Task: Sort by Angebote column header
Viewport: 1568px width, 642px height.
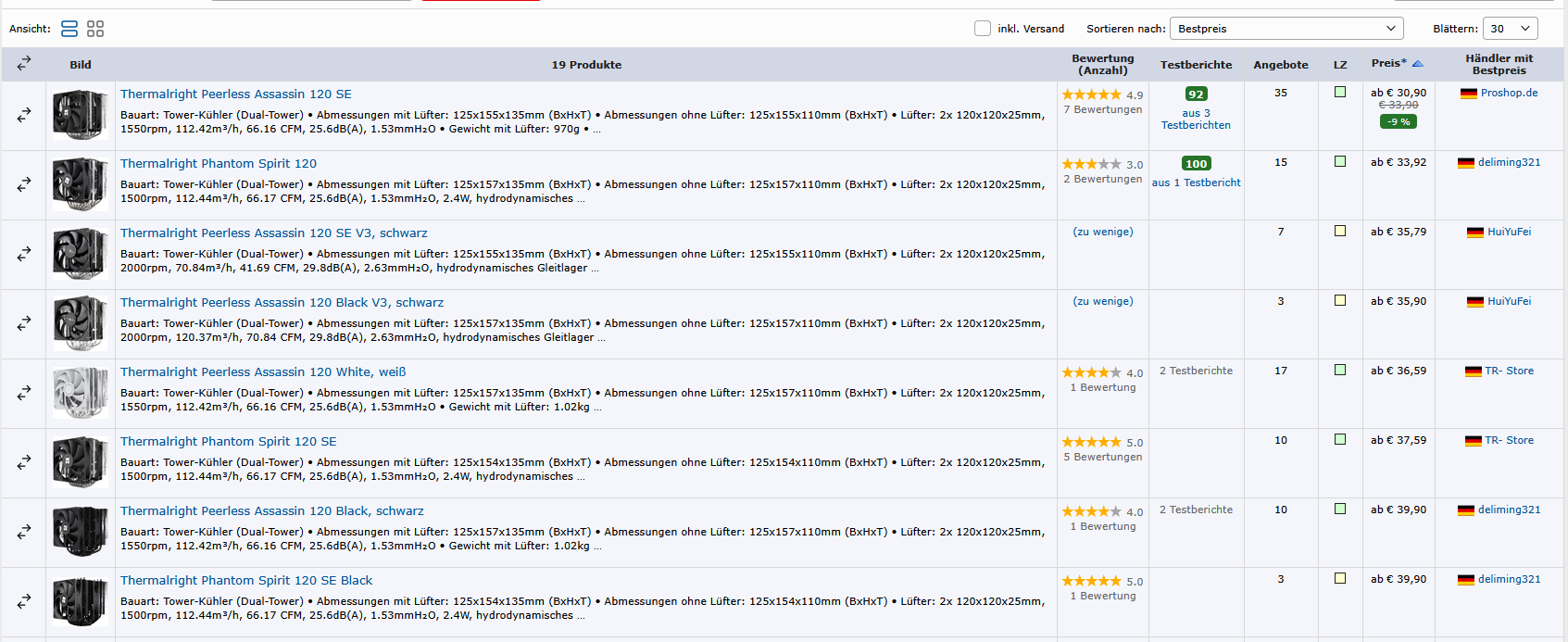Action: (x=1281, y=65)
